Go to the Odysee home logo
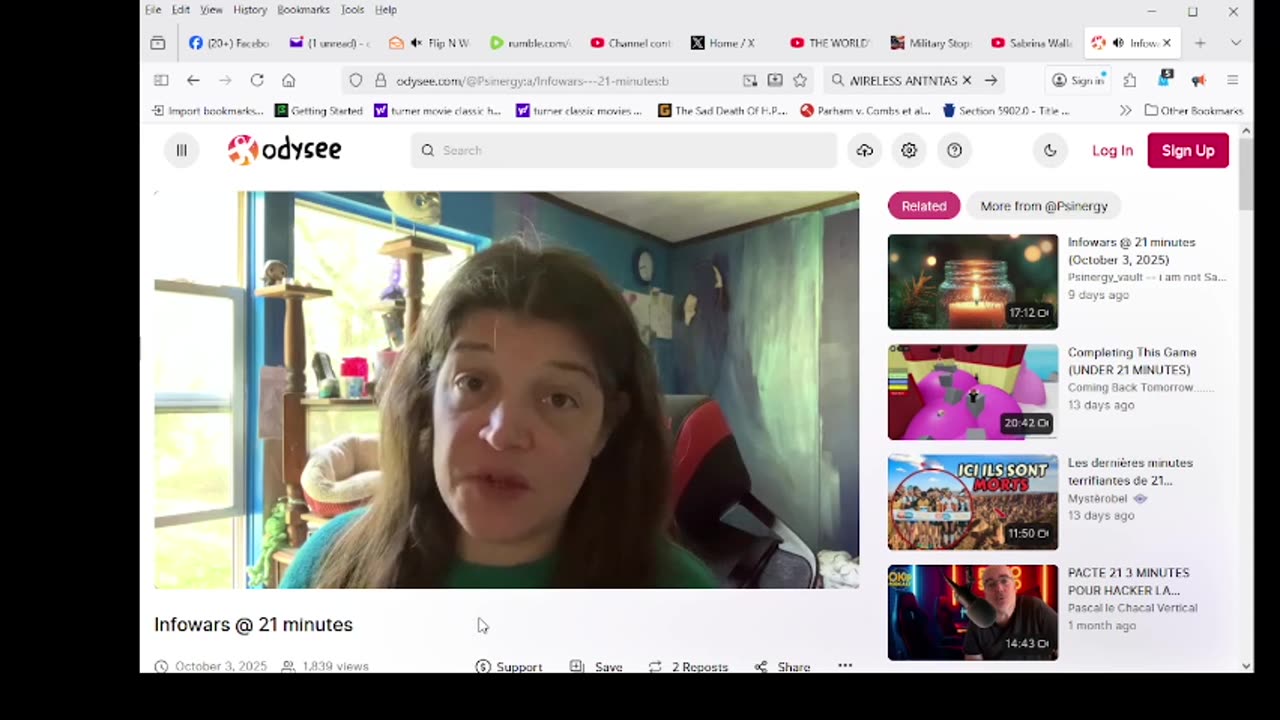The height and width of the screenshot is (720, 1280). tap(285, 150)
